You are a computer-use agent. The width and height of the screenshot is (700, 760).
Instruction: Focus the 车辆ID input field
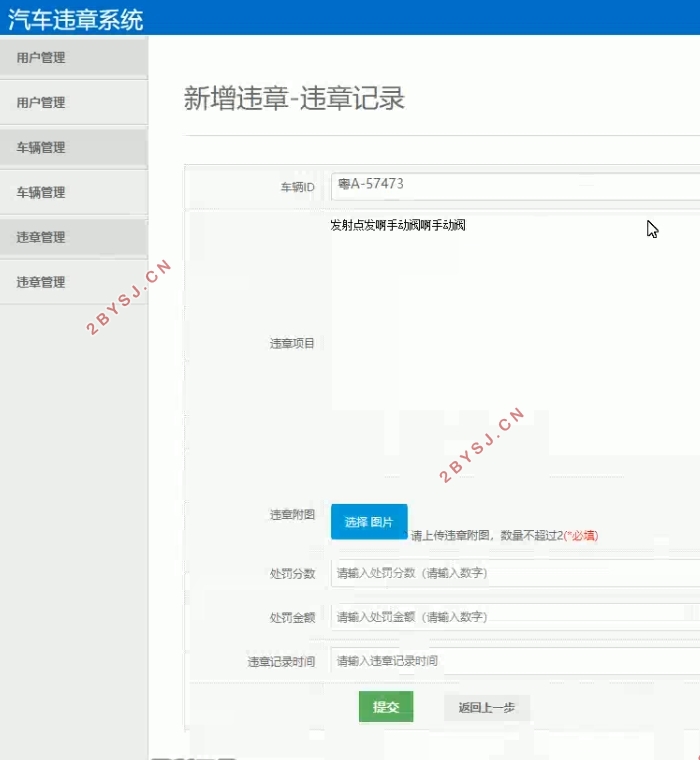coord(515,186)
